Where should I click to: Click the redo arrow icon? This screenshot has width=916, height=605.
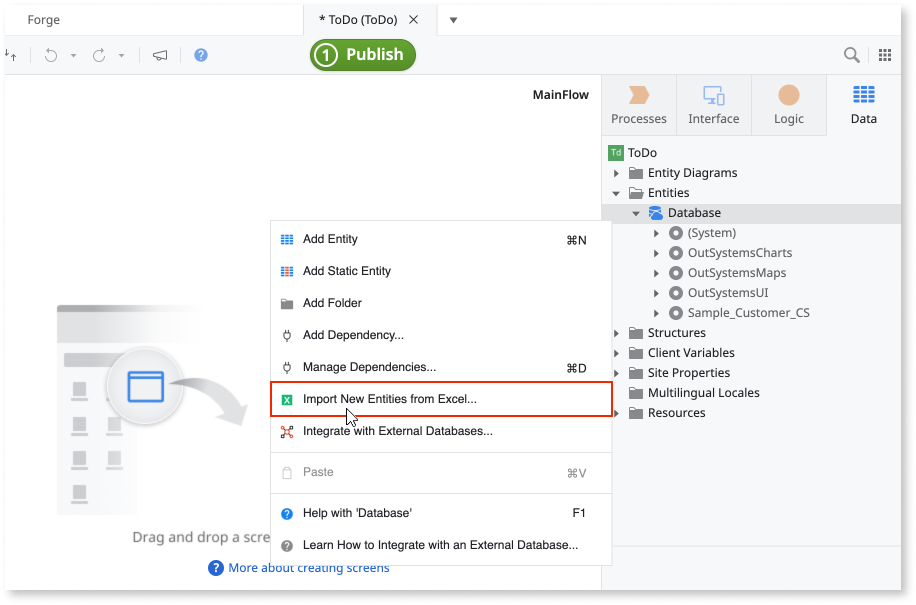tap(99, 55)
